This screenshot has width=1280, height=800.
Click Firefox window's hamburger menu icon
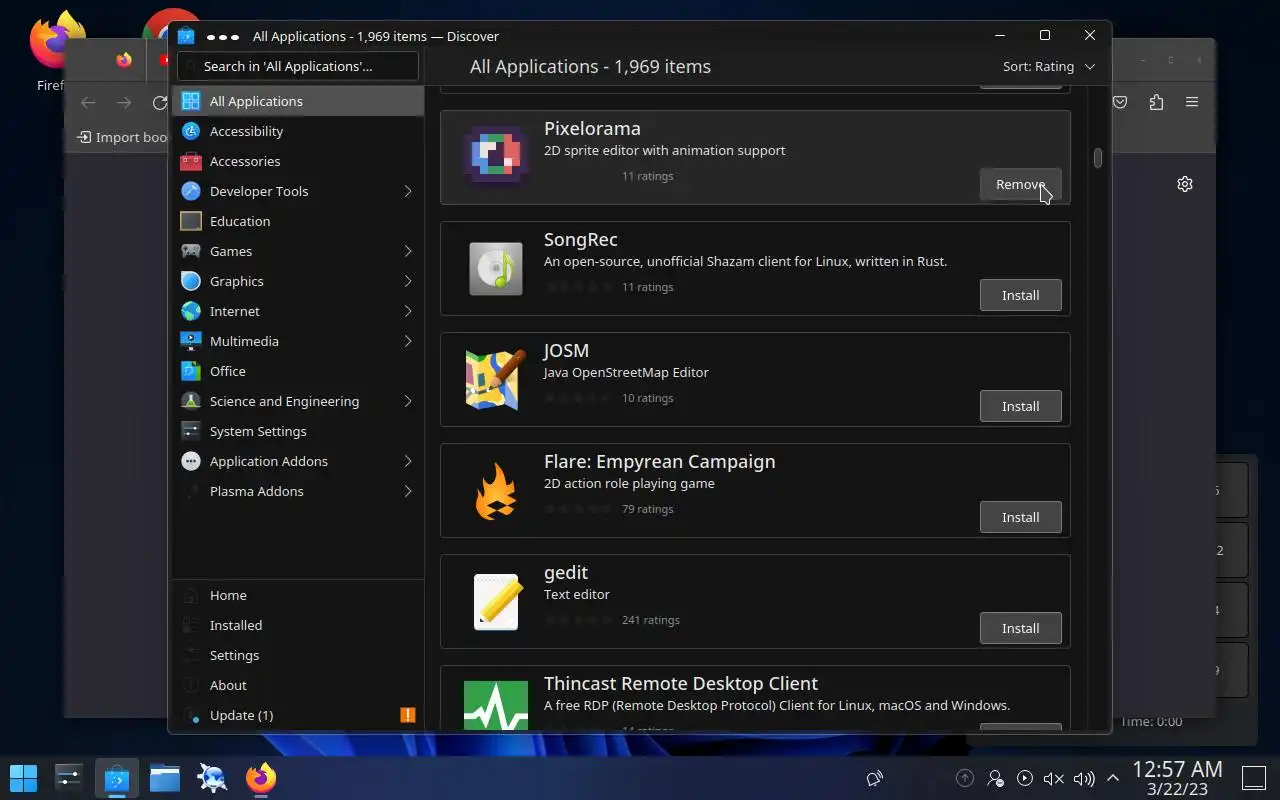pyautogui.click(x=1192, y=102)
